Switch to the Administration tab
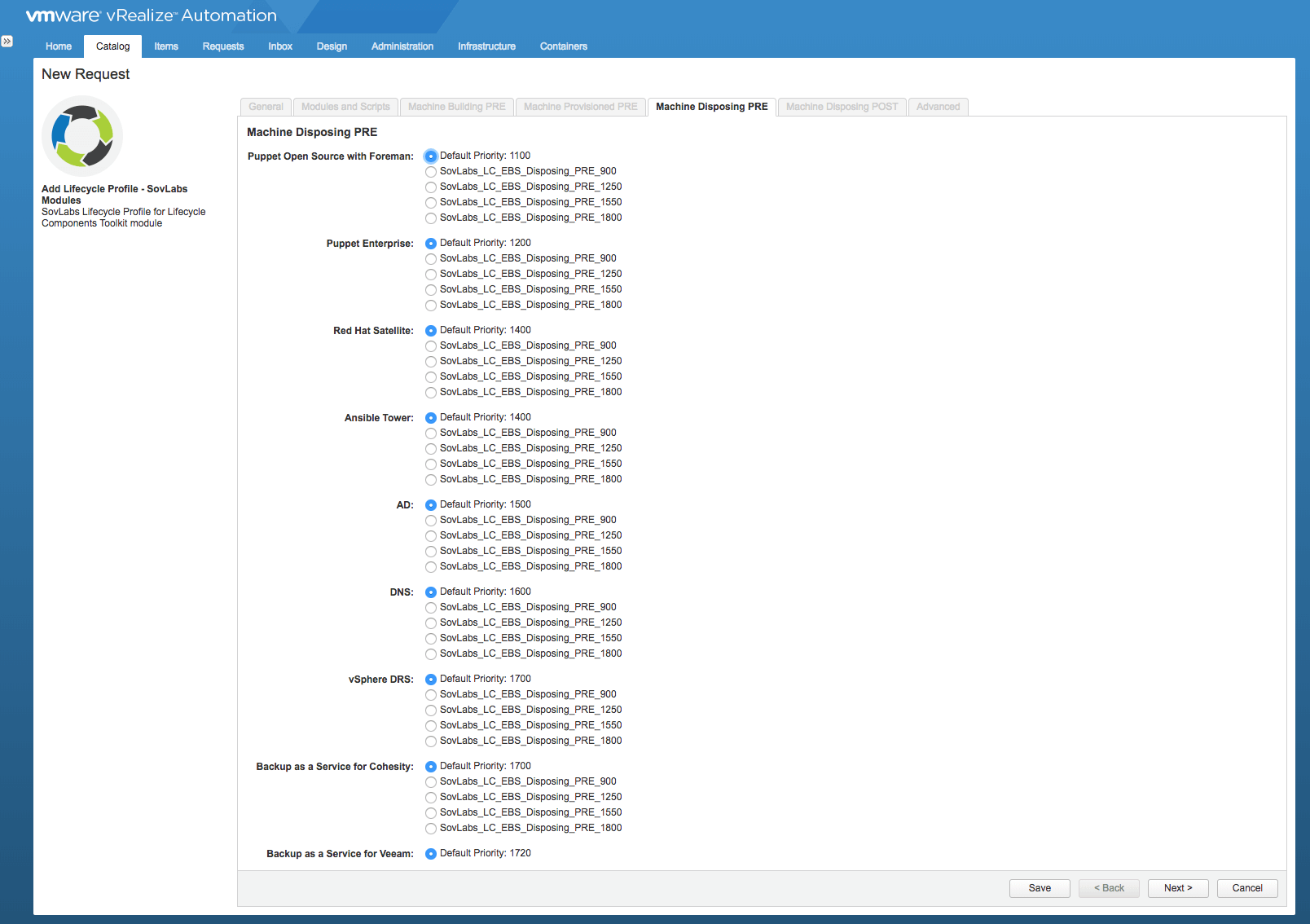 [x=402, y=46]
